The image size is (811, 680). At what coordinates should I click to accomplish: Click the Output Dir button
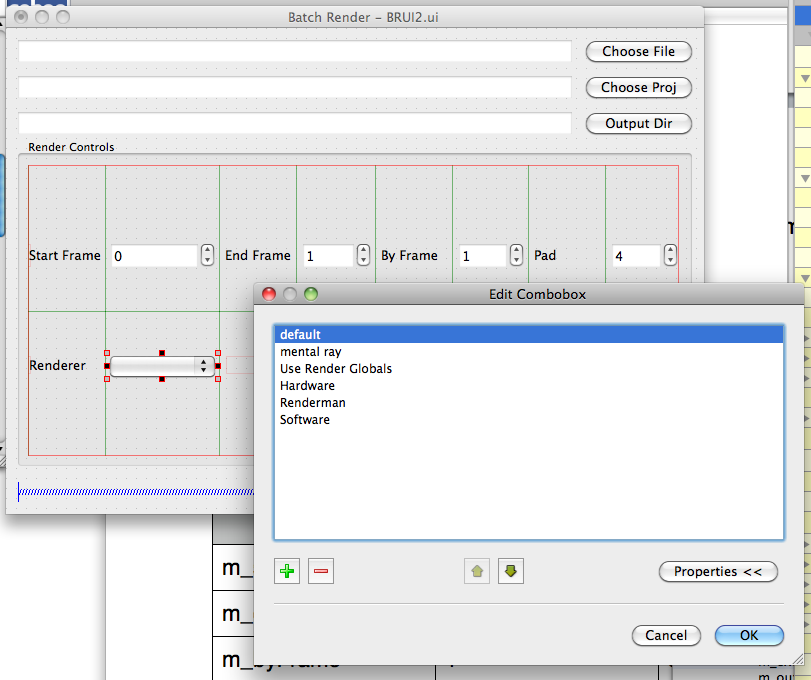pyautogui.click(x=638, y=123)
